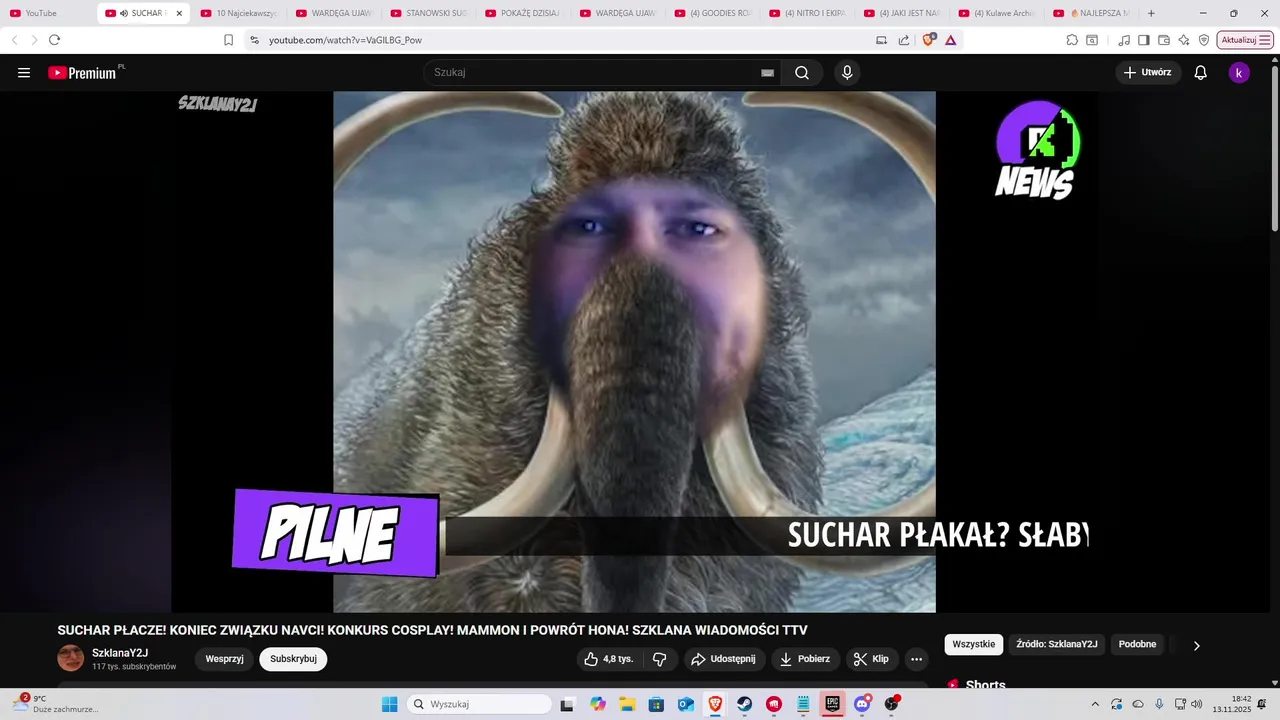Select the Wszystkie filter chip

[x=974, y=644]
